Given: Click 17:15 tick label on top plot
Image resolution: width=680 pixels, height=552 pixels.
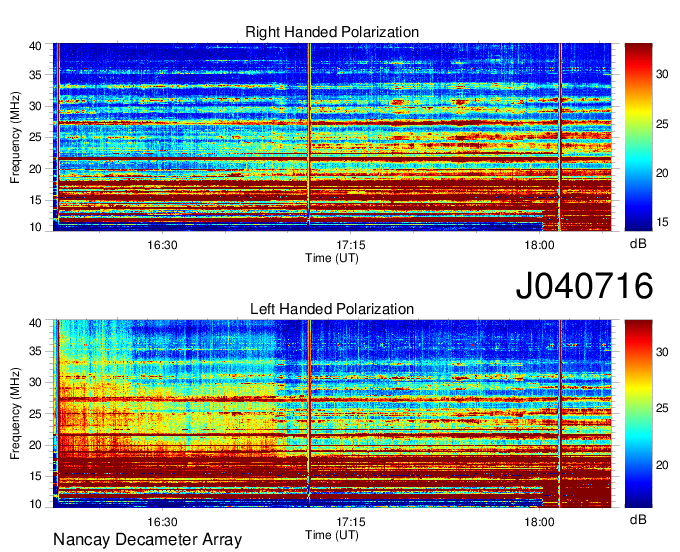Looking at the screenshot, I should 351,245.
